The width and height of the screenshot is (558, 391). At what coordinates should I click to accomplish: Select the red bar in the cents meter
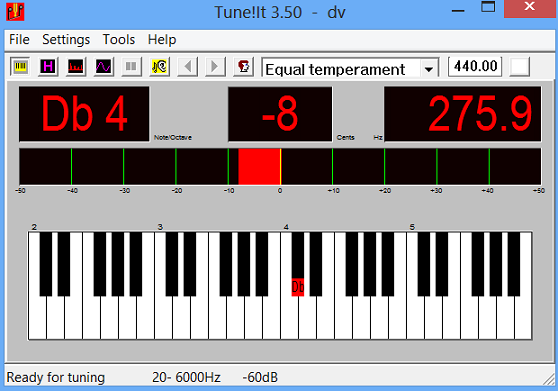click(259, 167)
